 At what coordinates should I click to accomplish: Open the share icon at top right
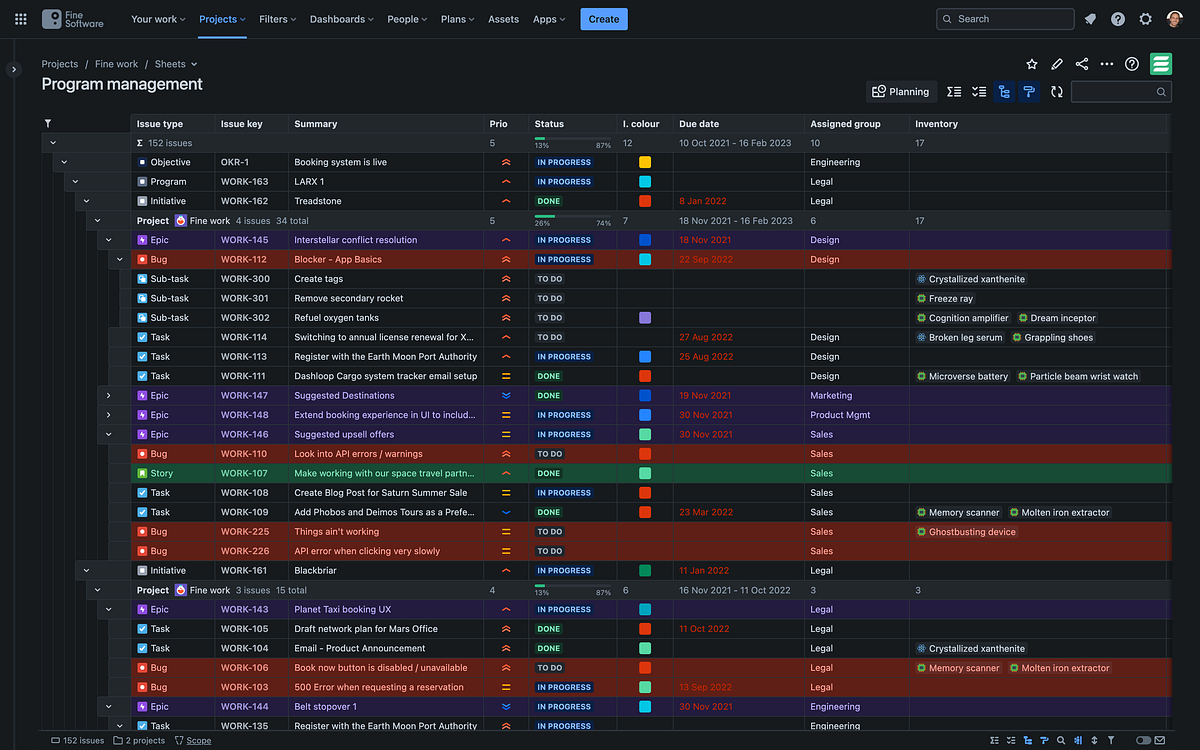tap(1081, 63)
